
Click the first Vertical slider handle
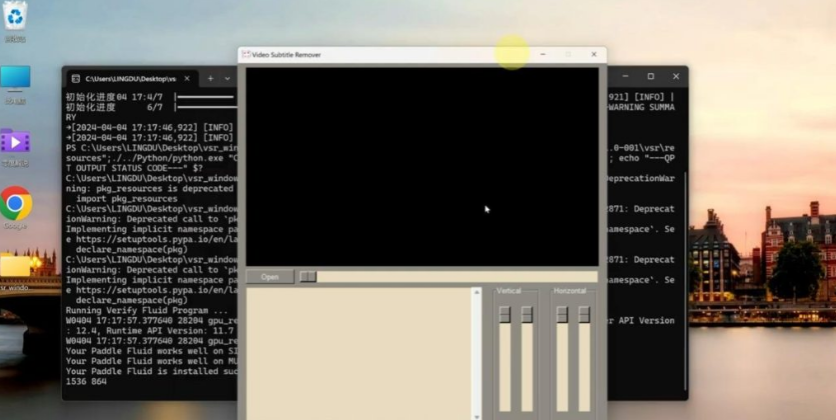click(x=505, y=314)
